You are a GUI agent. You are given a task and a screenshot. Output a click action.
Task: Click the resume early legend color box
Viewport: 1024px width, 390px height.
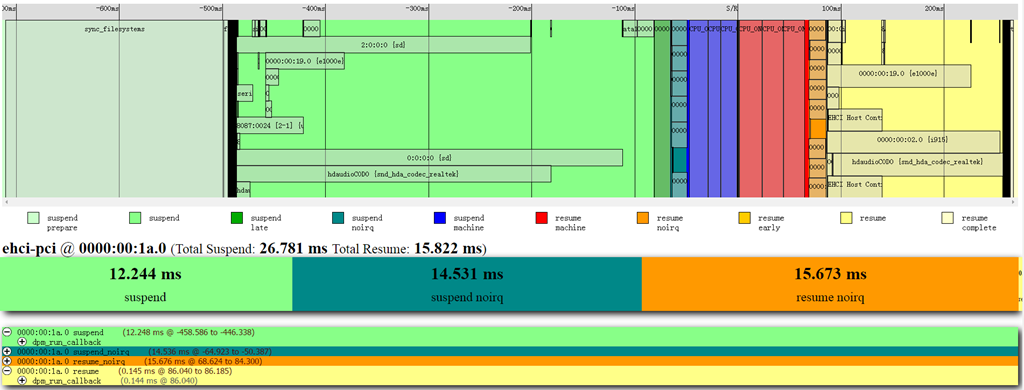point(744,218)
